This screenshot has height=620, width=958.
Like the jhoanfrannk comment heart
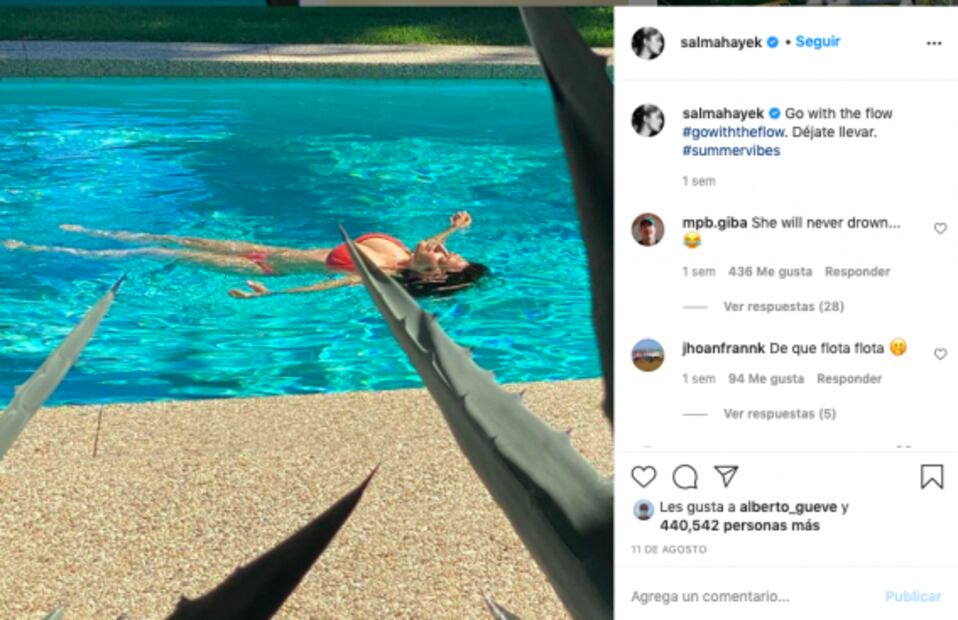tap(940, 354)
